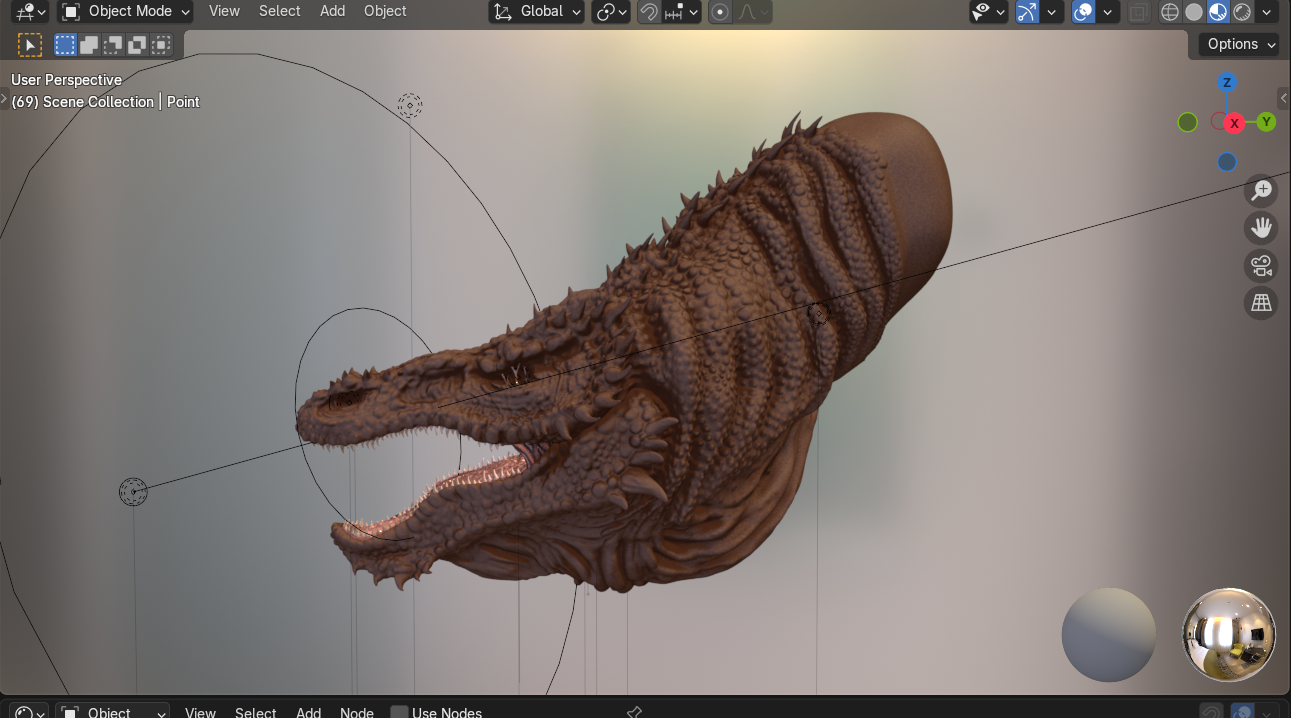1291x718 pixels.
Task: Enable Use Nodes checkbox
Action: coord(399,712)
